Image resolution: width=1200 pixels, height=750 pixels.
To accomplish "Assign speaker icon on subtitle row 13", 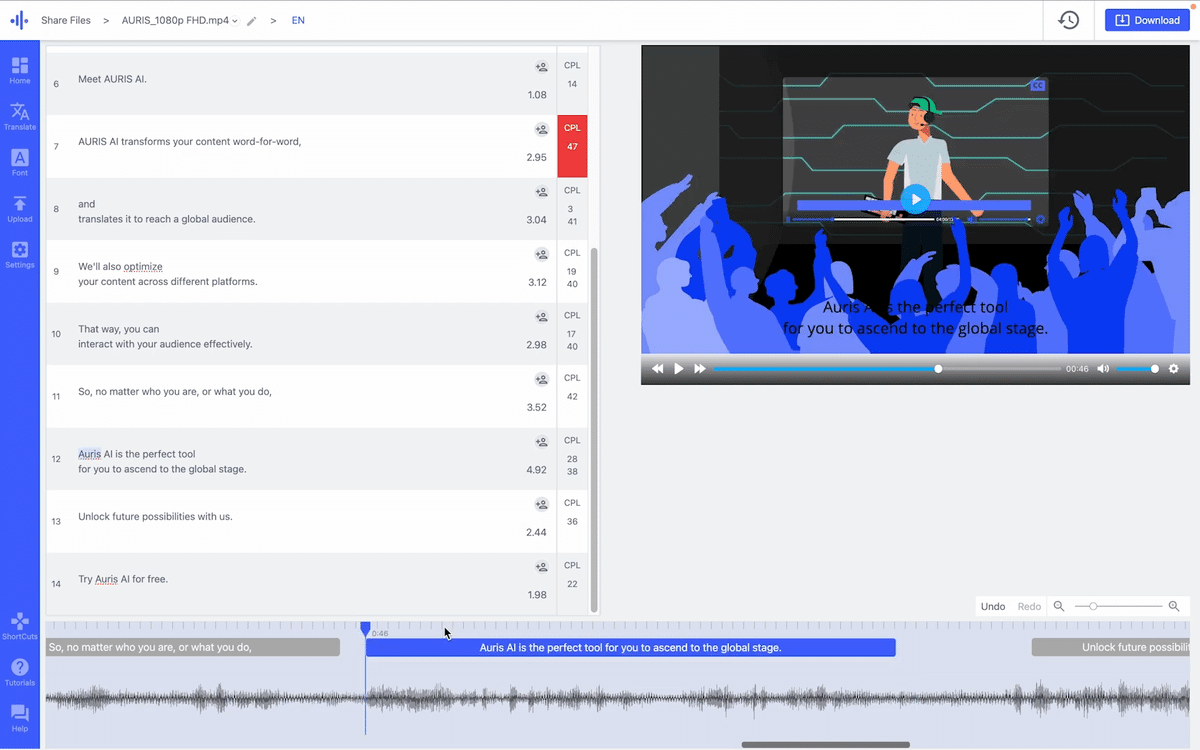I will pos(541,504).
